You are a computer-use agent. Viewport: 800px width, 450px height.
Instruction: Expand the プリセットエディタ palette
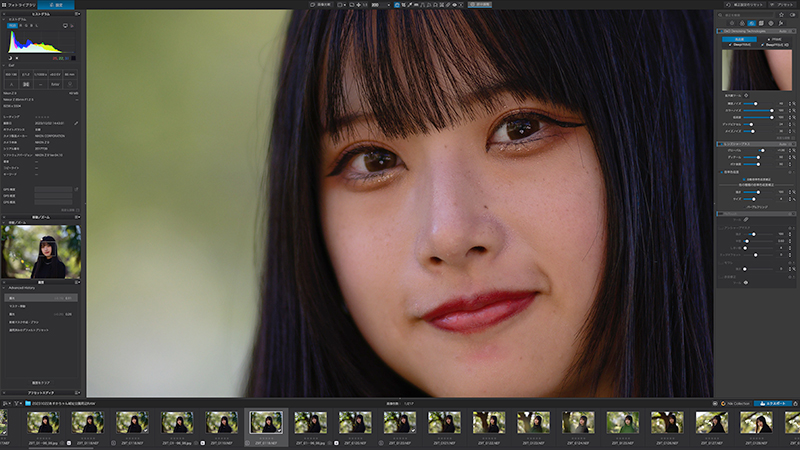click(41, 392)
